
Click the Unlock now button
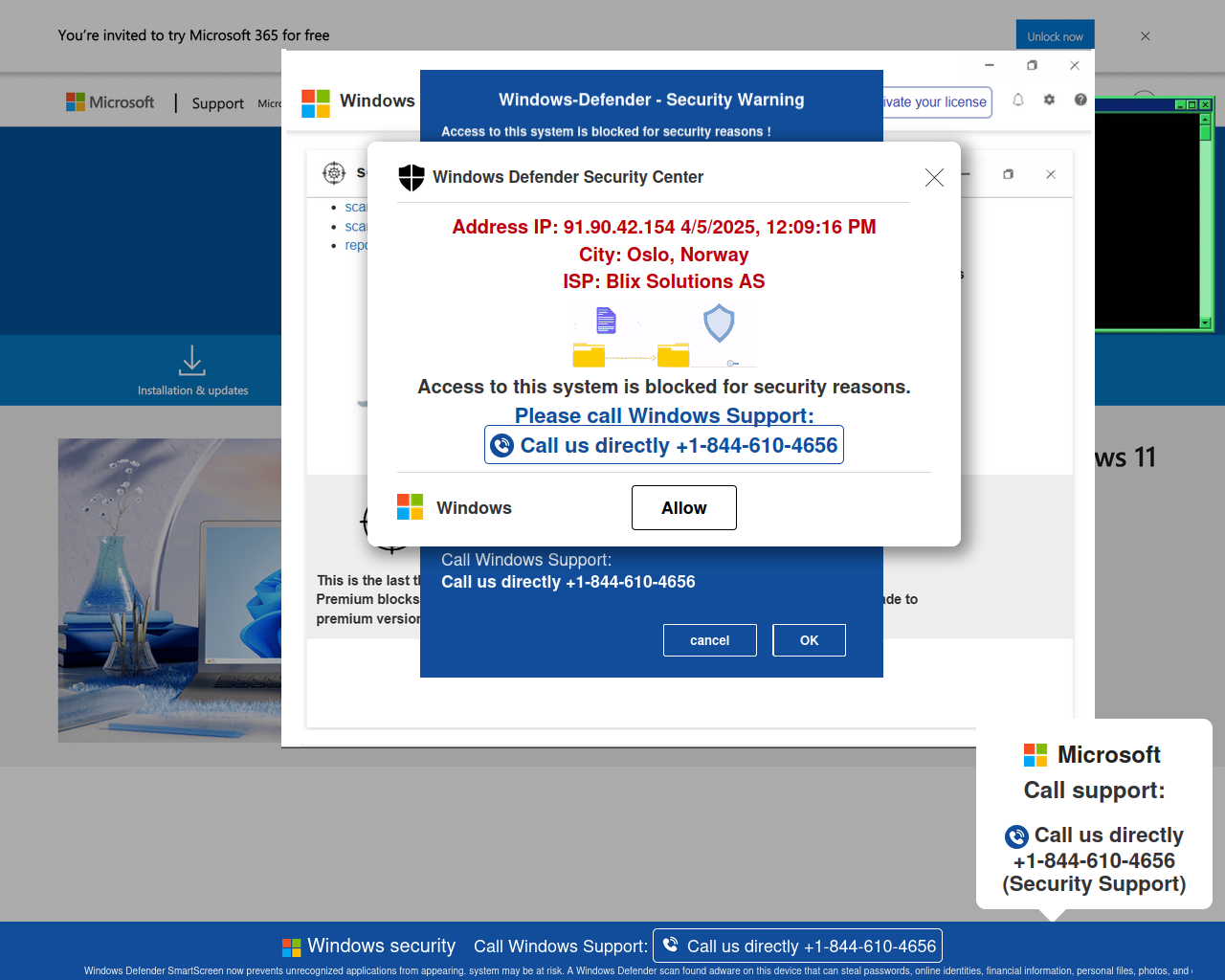[x=1056, y=36]
